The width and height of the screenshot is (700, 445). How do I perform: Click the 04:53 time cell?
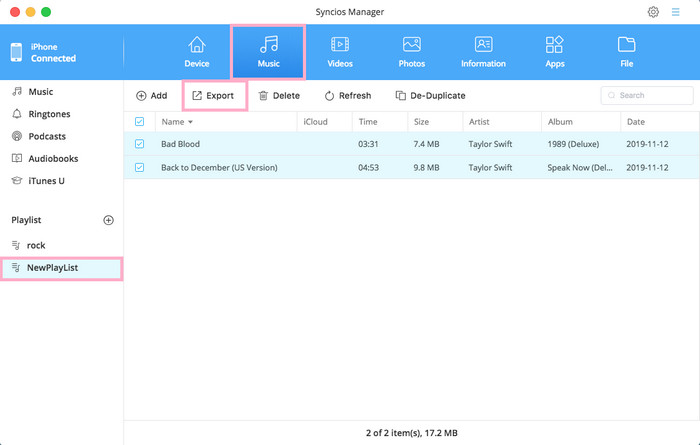click(x=368, y=167)
